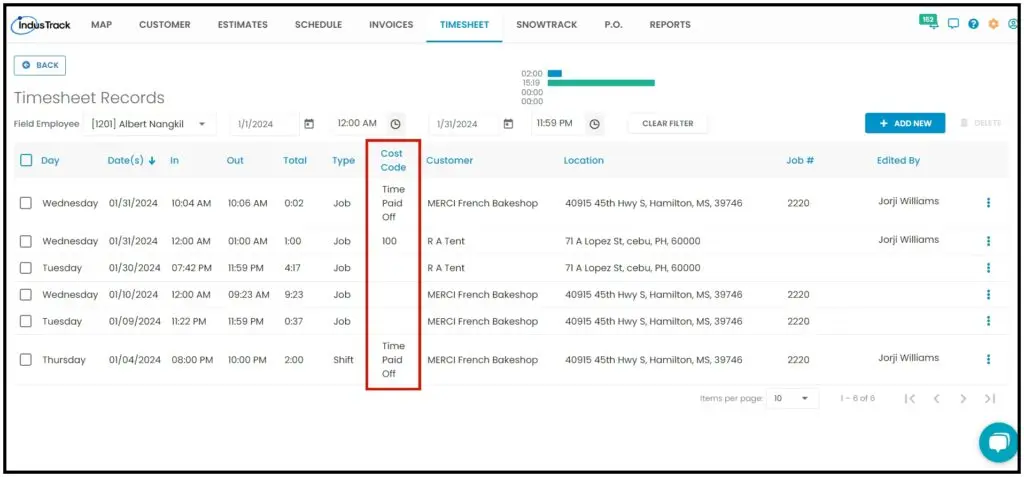Select the 01/31/2024 12:00 AM row checkbox
This screenshot has width=1024, height=477.
tap(25, 241)
